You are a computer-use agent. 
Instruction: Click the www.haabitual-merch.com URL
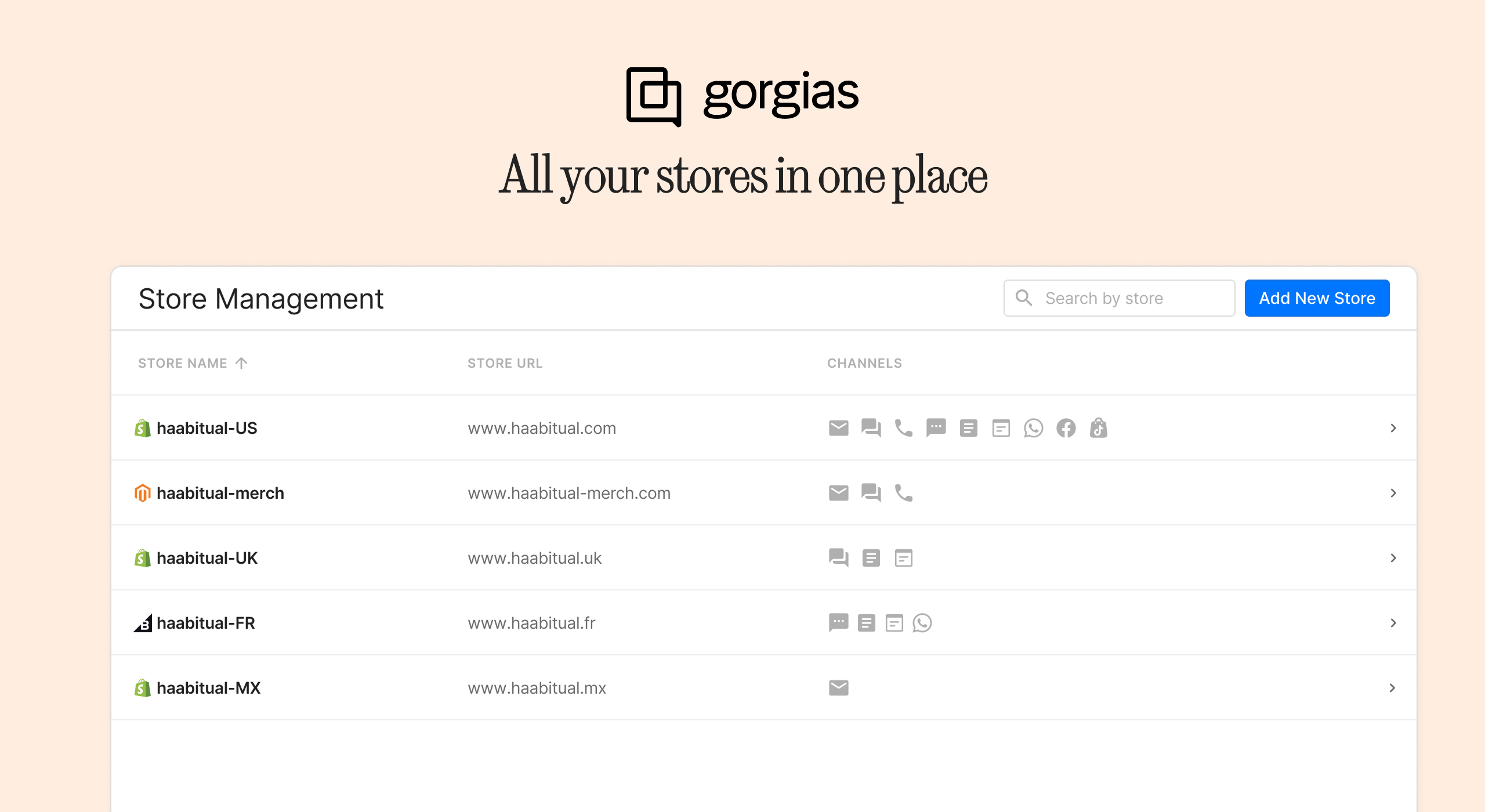coord(569,493)
